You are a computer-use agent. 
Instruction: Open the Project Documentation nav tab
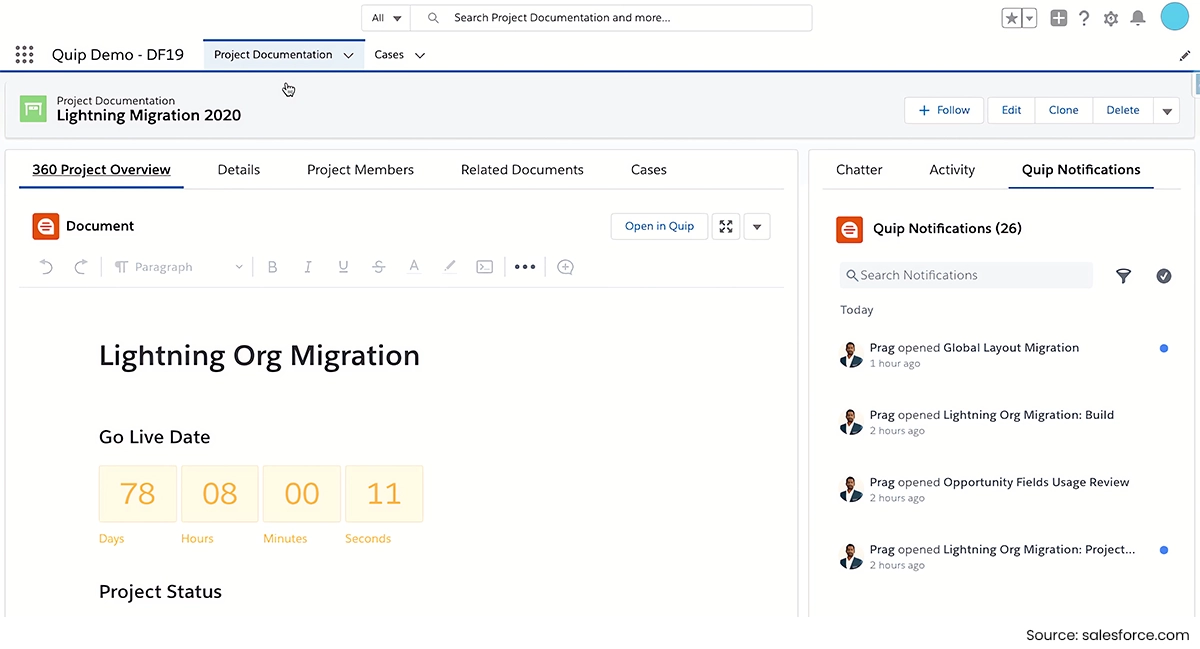[x=273, y=55]
